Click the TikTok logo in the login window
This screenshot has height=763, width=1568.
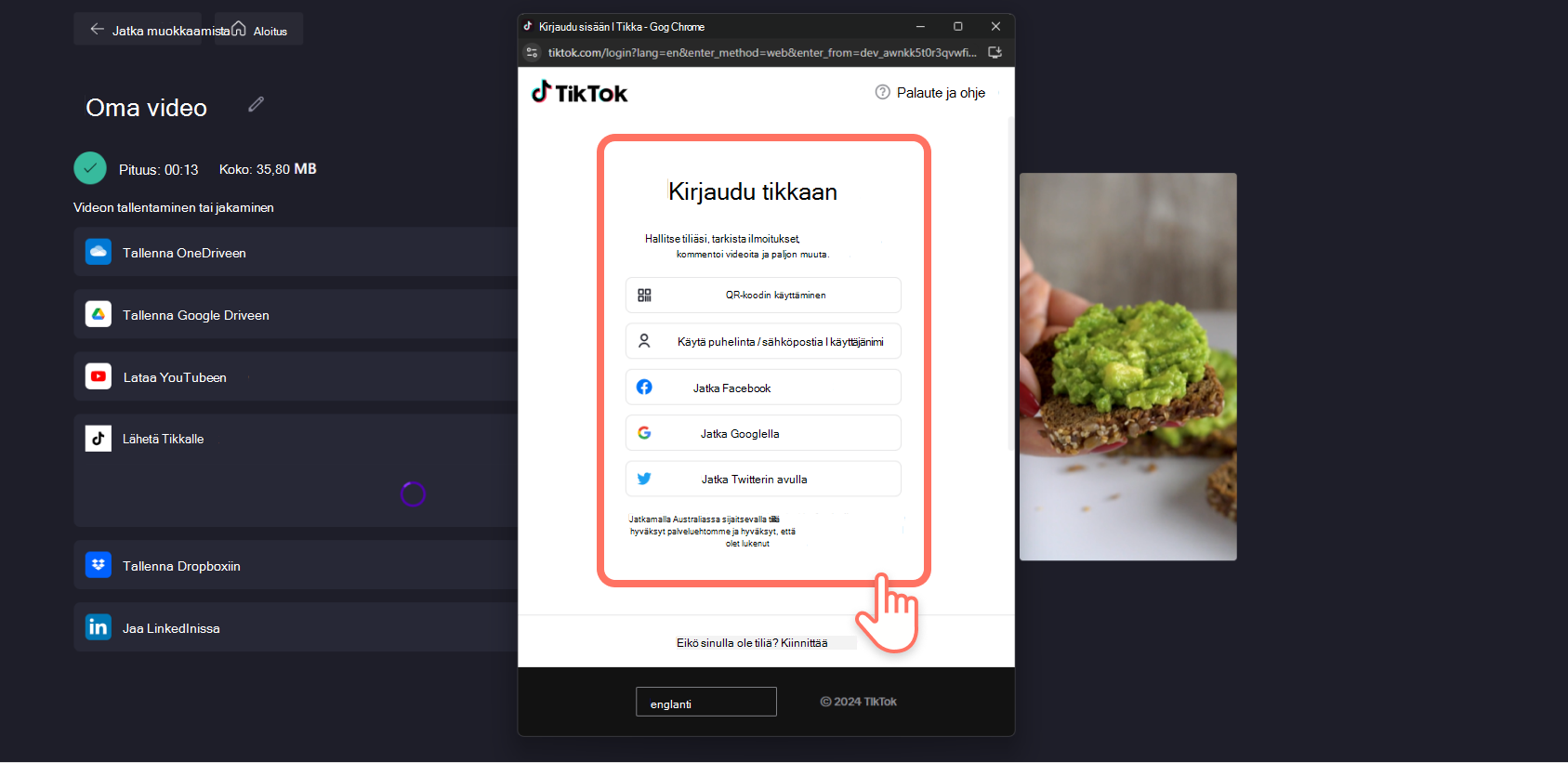pyautogui.click(x=579, y=92)
